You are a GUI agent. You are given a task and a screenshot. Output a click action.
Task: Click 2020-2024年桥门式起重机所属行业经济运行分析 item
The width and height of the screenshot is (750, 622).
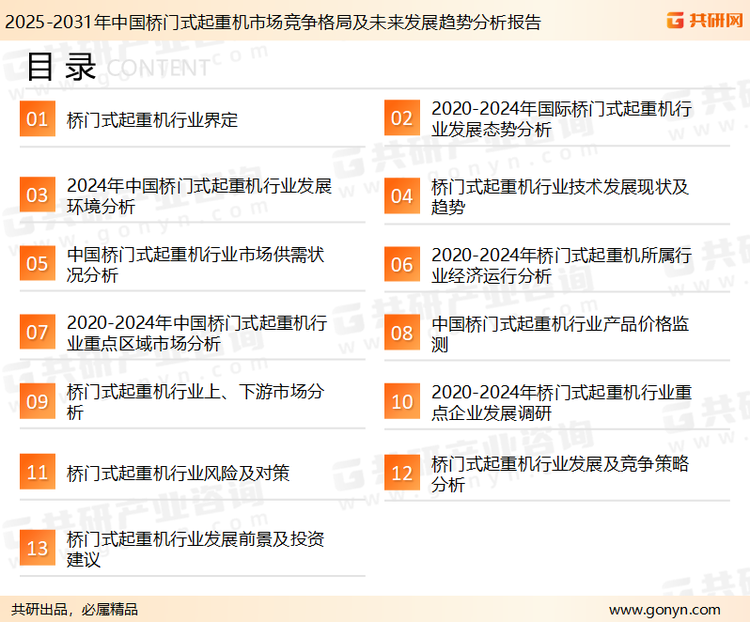[x=561, y=265]
